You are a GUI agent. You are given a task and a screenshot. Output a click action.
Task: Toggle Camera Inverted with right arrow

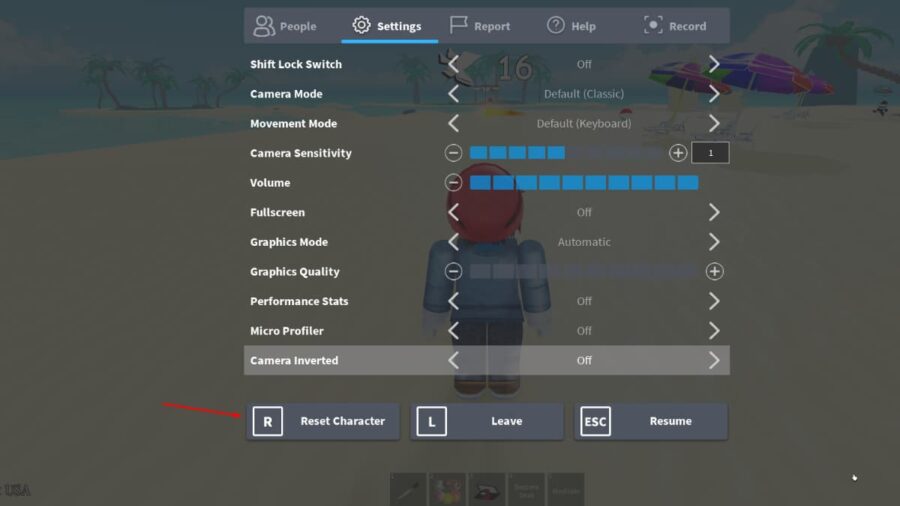714,360
